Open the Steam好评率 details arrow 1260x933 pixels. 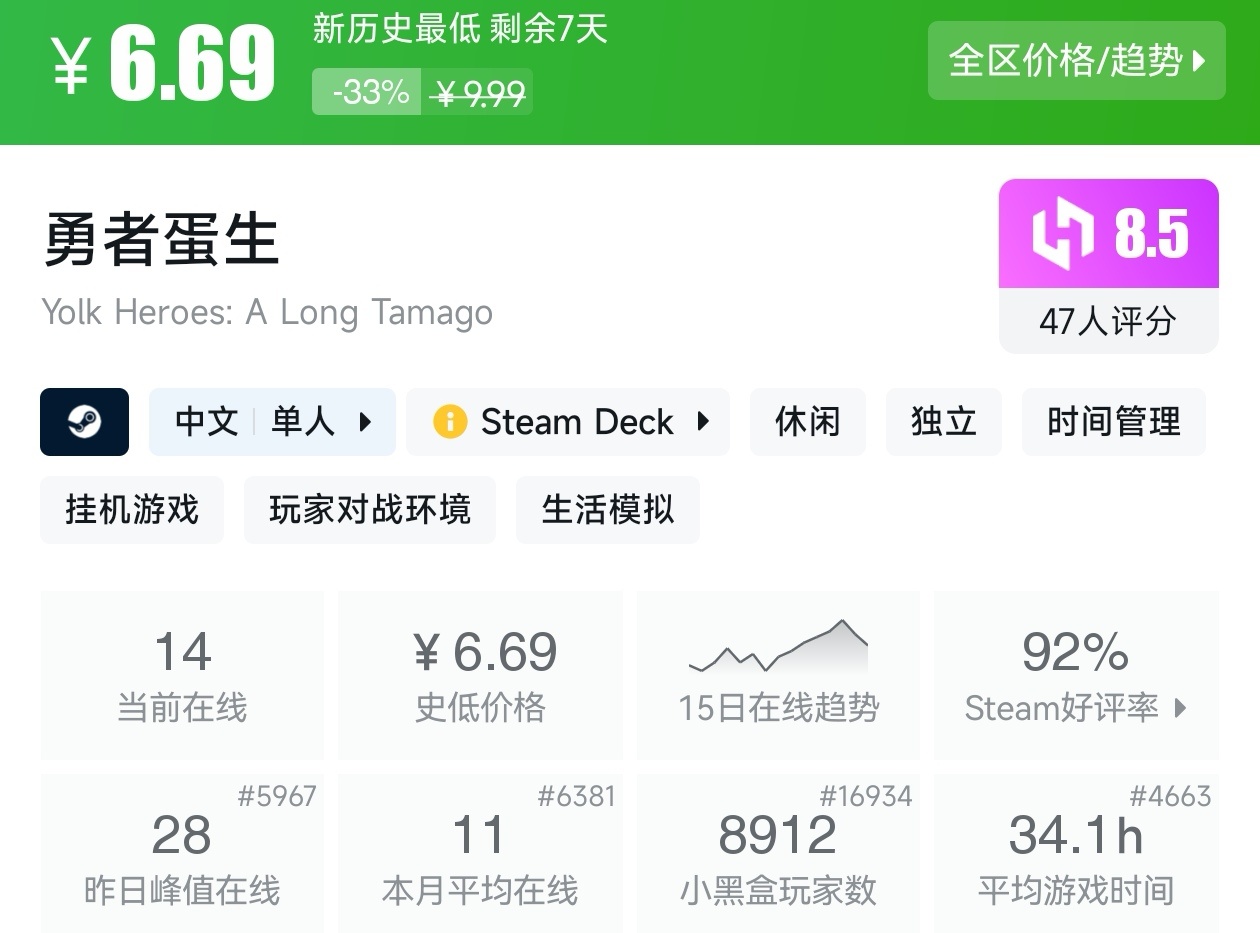[1181, 708]
